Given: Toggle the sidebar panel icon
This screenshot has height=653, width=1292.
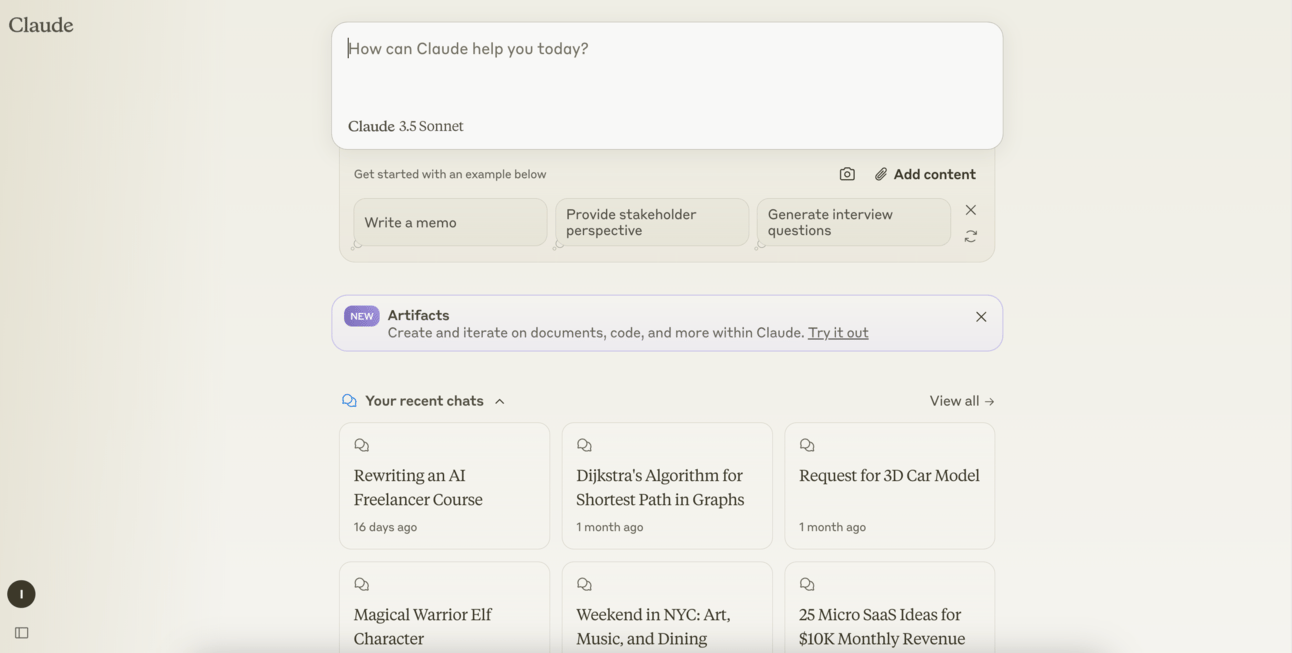Looking at the screenshot, I should (21, 633).
